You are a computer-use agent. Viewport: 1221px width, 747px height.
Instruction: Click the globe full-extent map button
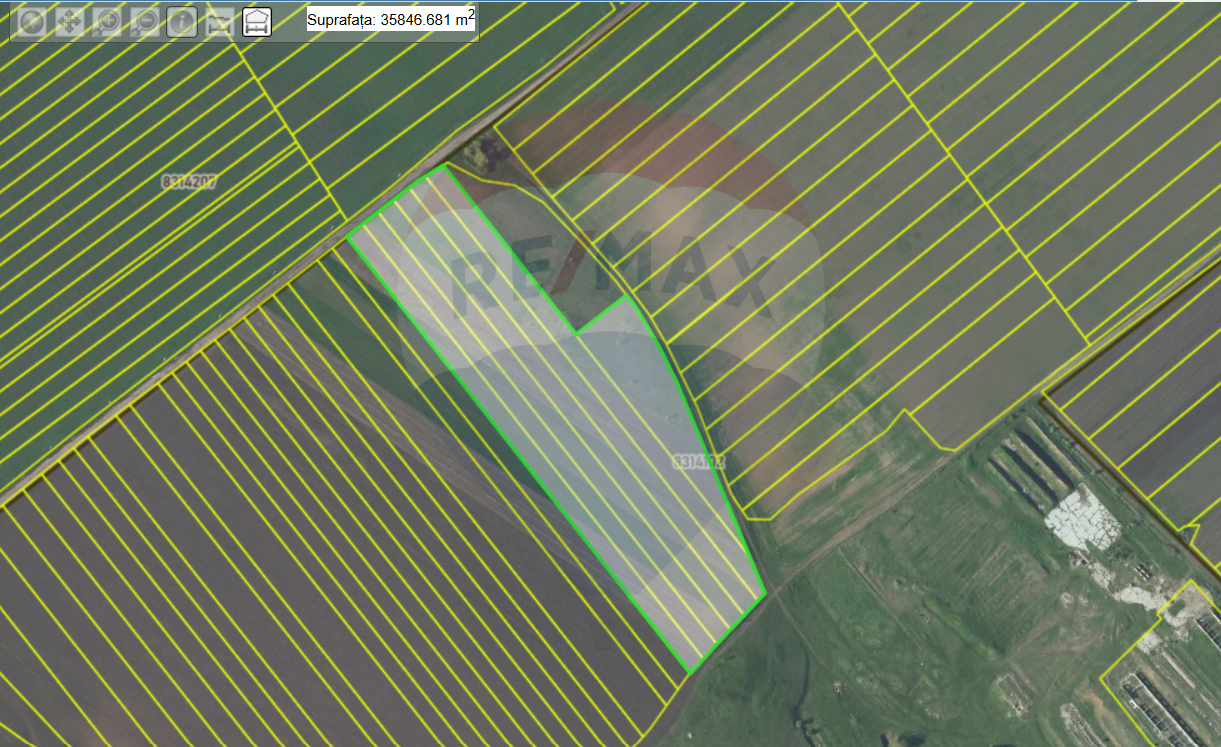(x=32, y=22)
